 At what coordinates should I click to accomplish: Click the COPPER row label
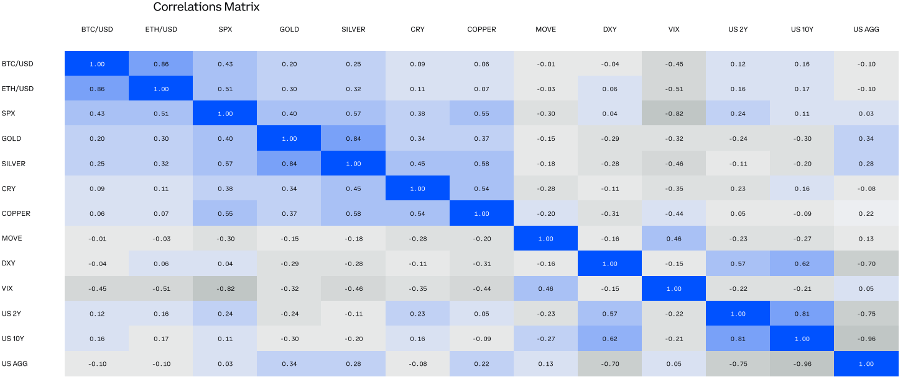point(14,214)
